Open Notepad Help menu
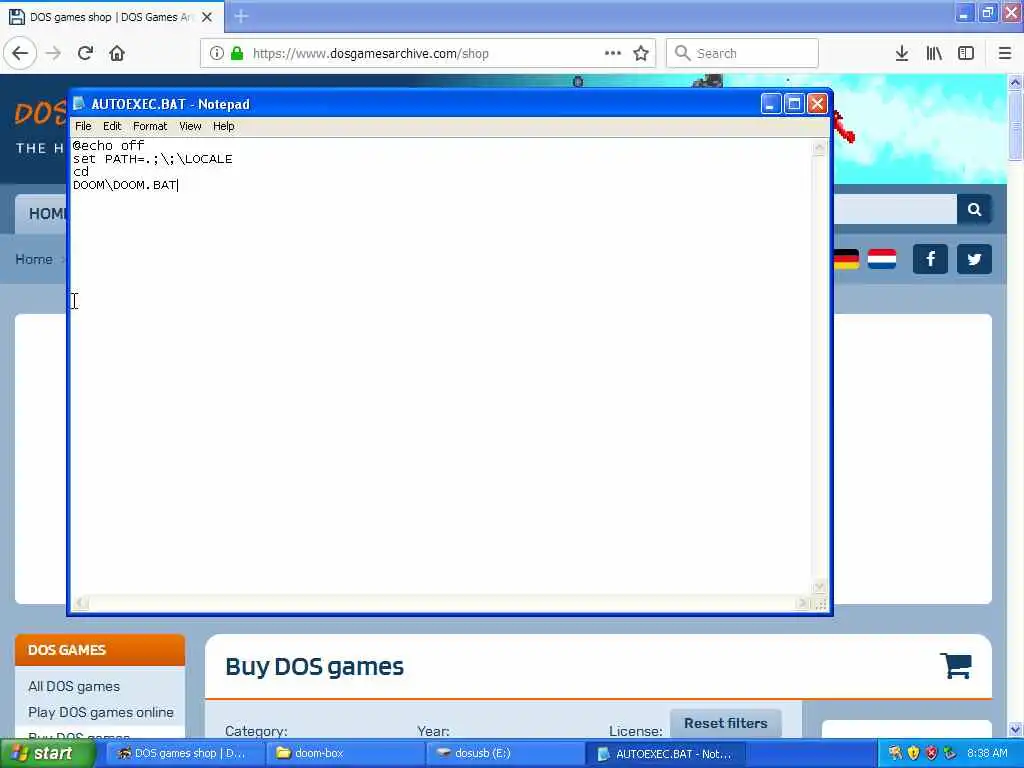 [x=223, y=126]
